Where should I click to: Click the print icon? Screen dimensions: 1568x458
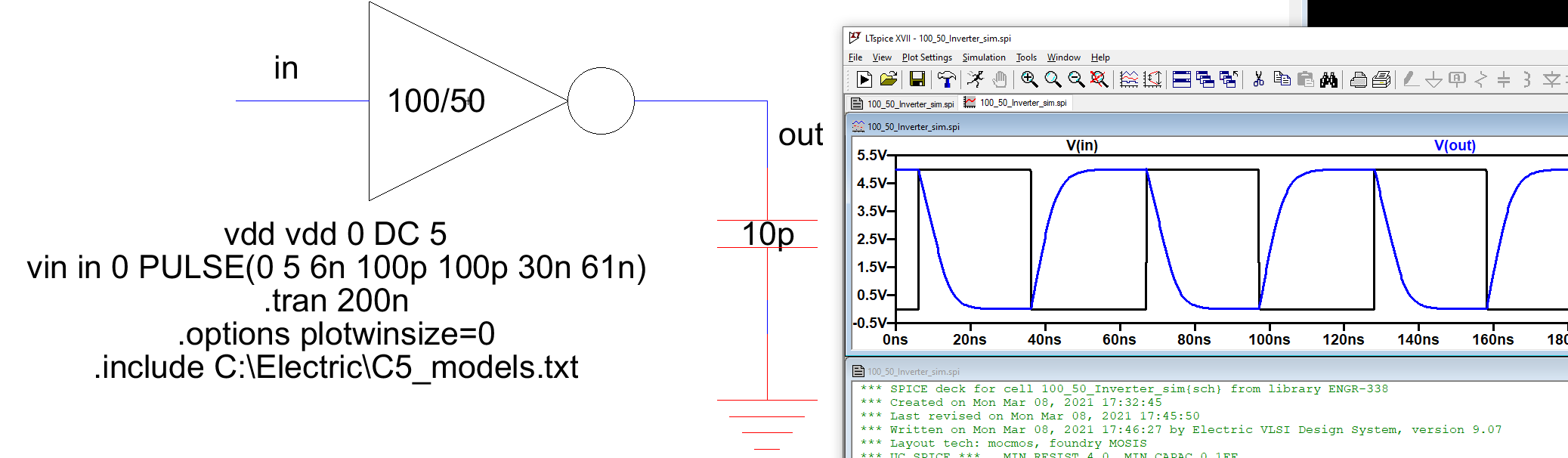pyautogui.click(x=1358, y=79)
